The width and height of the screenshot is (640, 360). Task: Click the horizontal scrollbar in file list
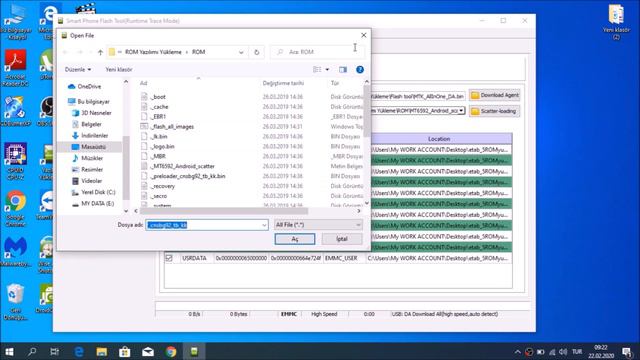coord(224,211)
